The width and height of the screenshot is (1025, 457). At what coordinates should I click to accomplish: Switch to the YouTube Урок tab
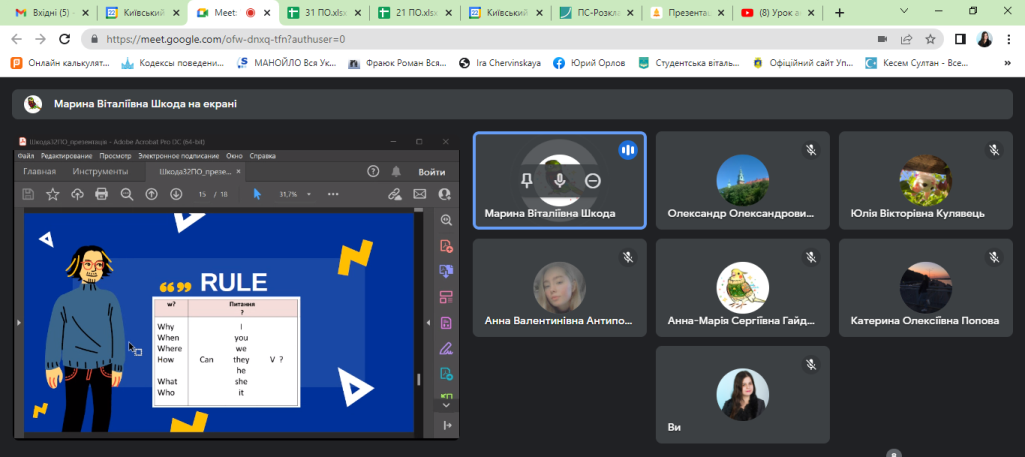tap(777, 13)
